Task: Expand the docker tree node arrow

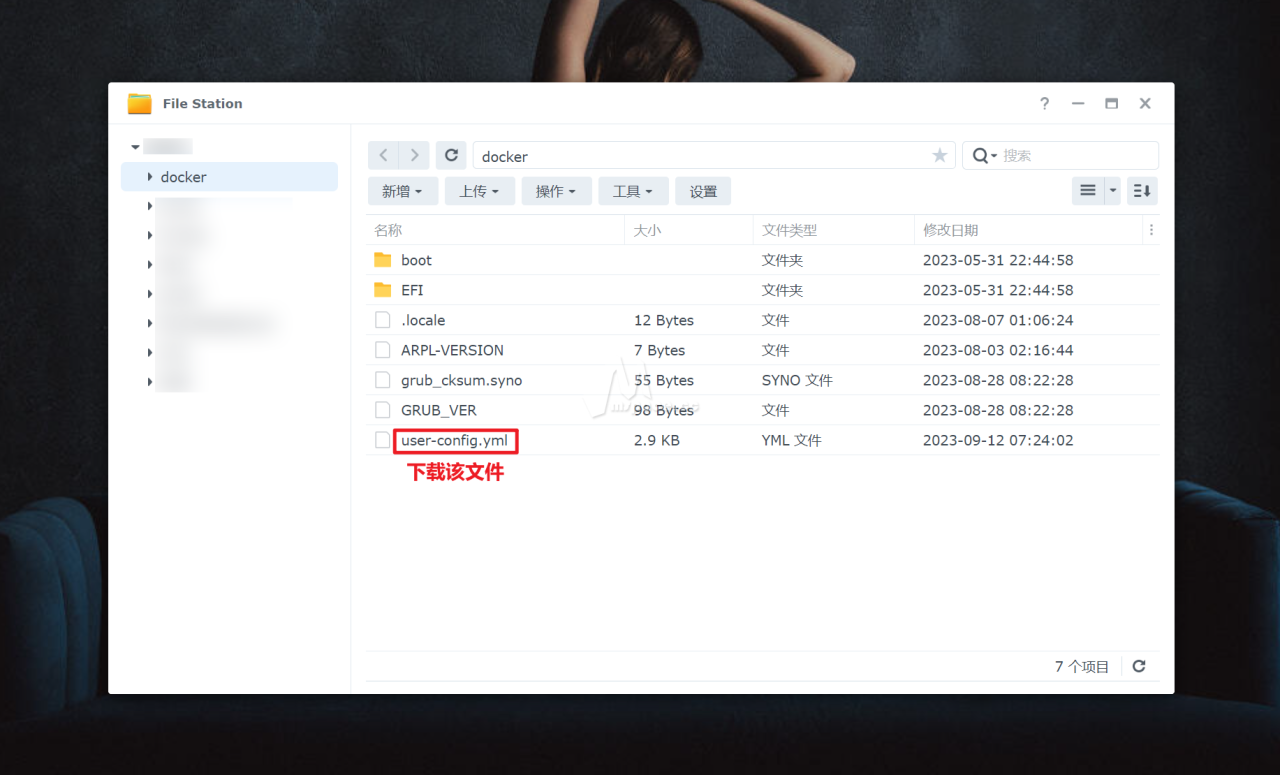Action: click(150, 177)
